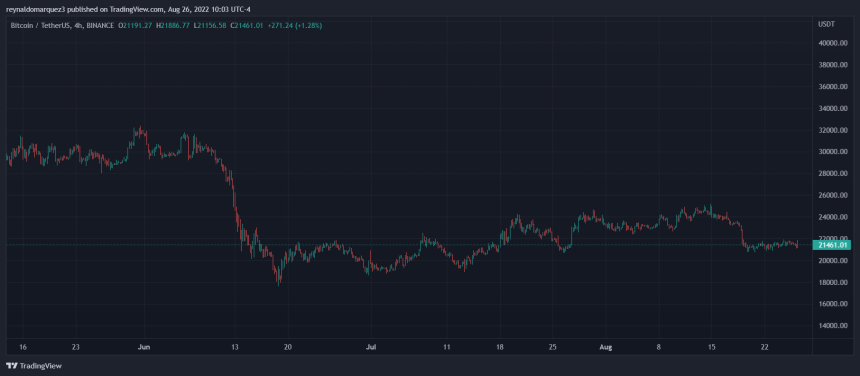Screen dimensions: 860x376
Task: Click the 23 date label on time axis
Action: coord(76,347)
